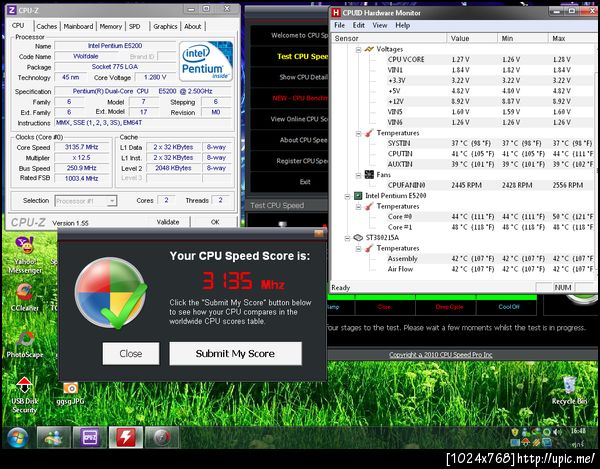Image resolution: width=600 pixels, height=469 pixels.
Task: Switch to CPU-Z in the taskbar
Action: pos(90,437)
